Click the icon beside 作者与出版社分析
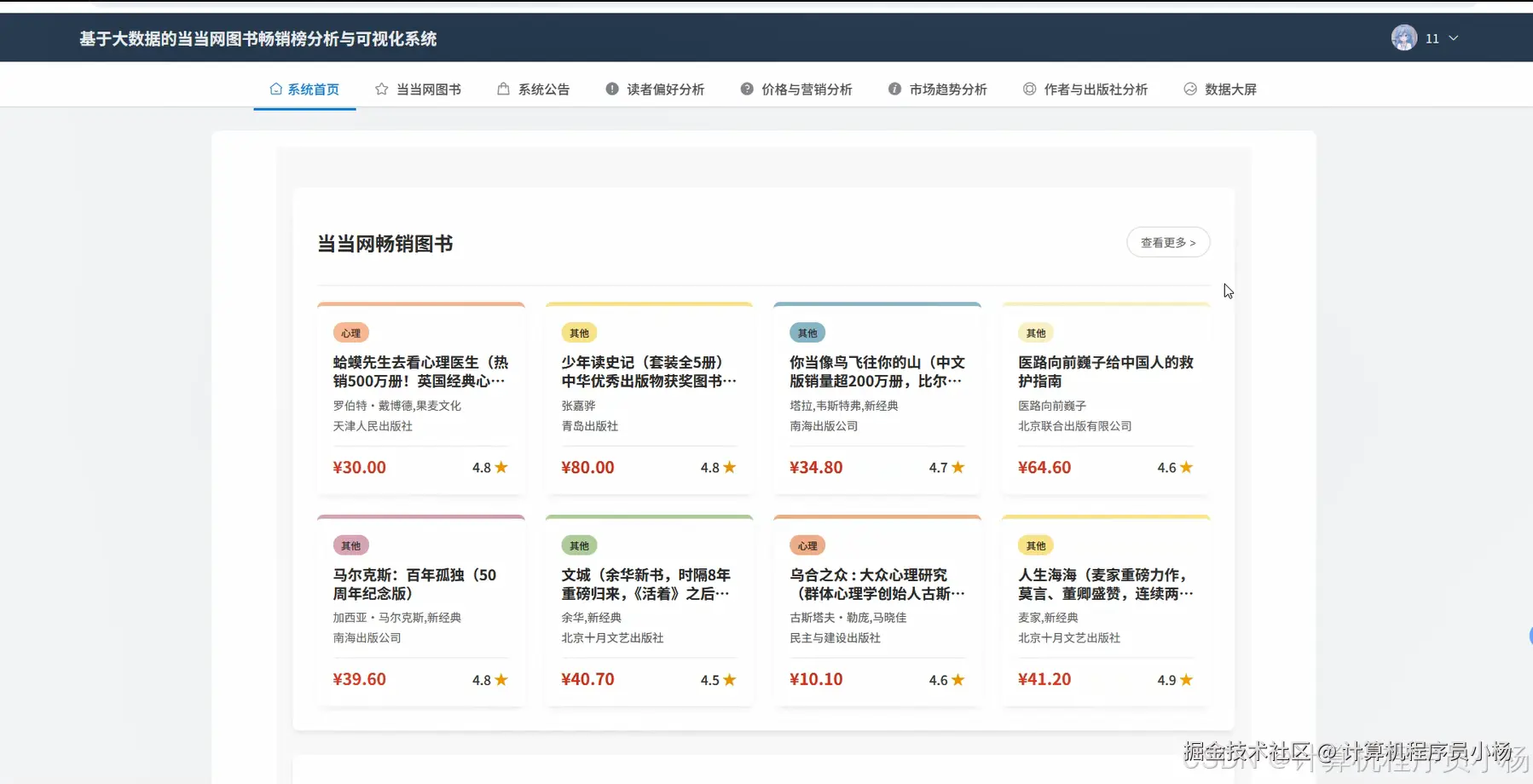1533x784 pixels. (x=1029, y=89)
